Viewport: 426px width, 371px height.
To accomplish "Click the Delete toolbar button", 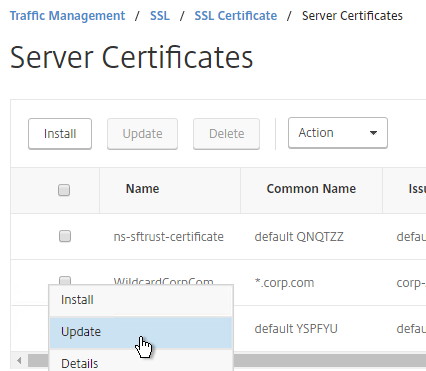I will [226, 134].
